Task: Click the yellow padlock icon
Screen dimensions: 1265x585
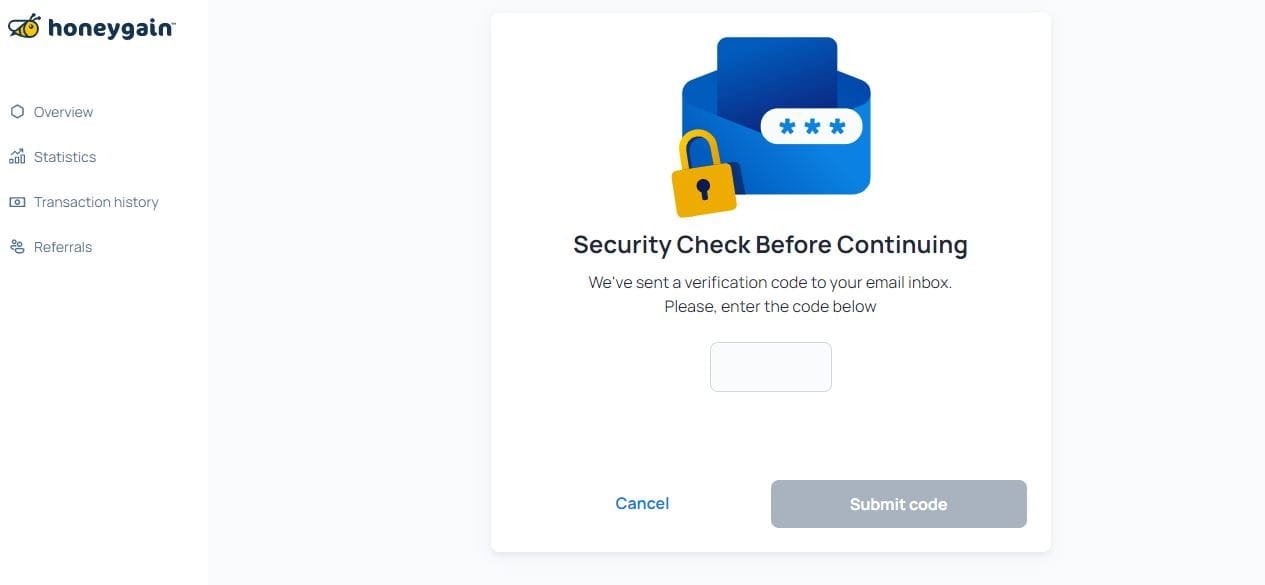Action: click(x=703, y=178)
